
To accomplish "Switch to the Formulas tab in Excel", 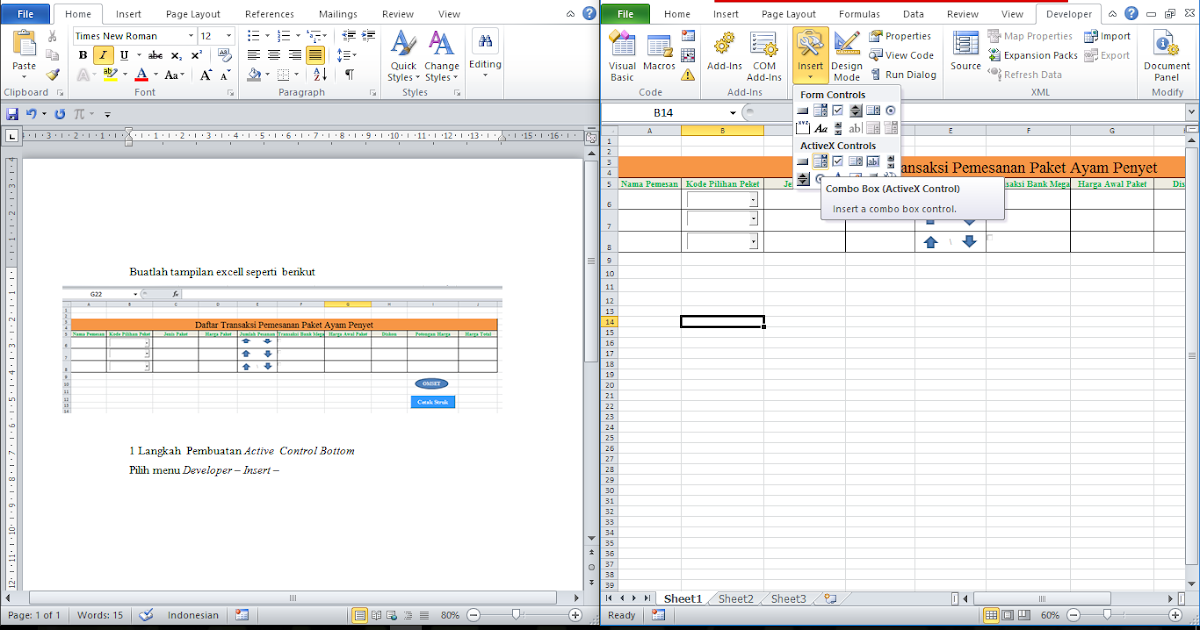I will pyautogui.click(x=861, y=14).
